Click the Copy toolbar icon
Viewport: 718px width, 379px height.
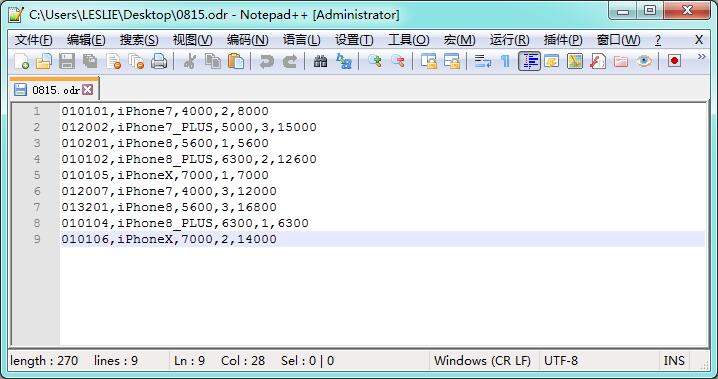(x=212, y=61)
